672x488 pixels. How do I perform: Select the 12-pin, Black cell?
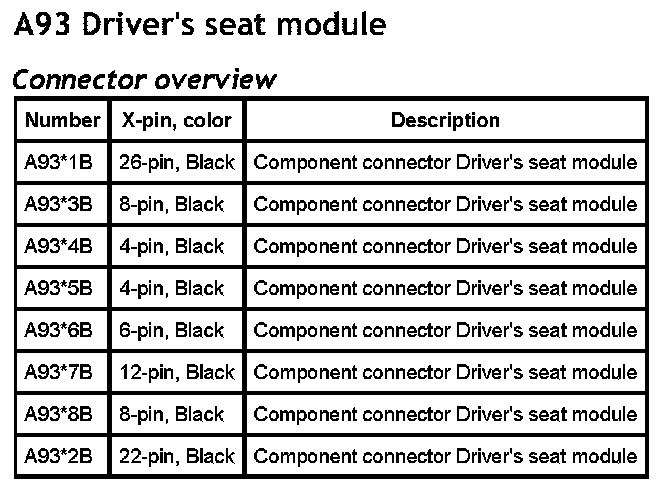176,372
